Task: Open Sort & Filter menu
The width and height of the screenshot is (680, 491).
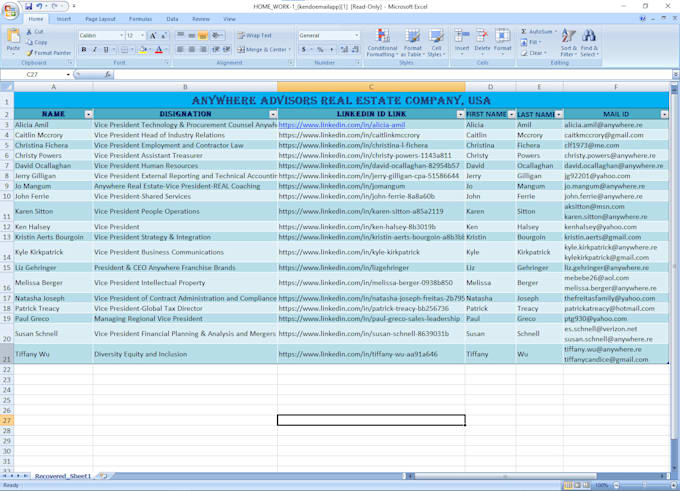Action: pyautogui.click(x=568, y=43)
